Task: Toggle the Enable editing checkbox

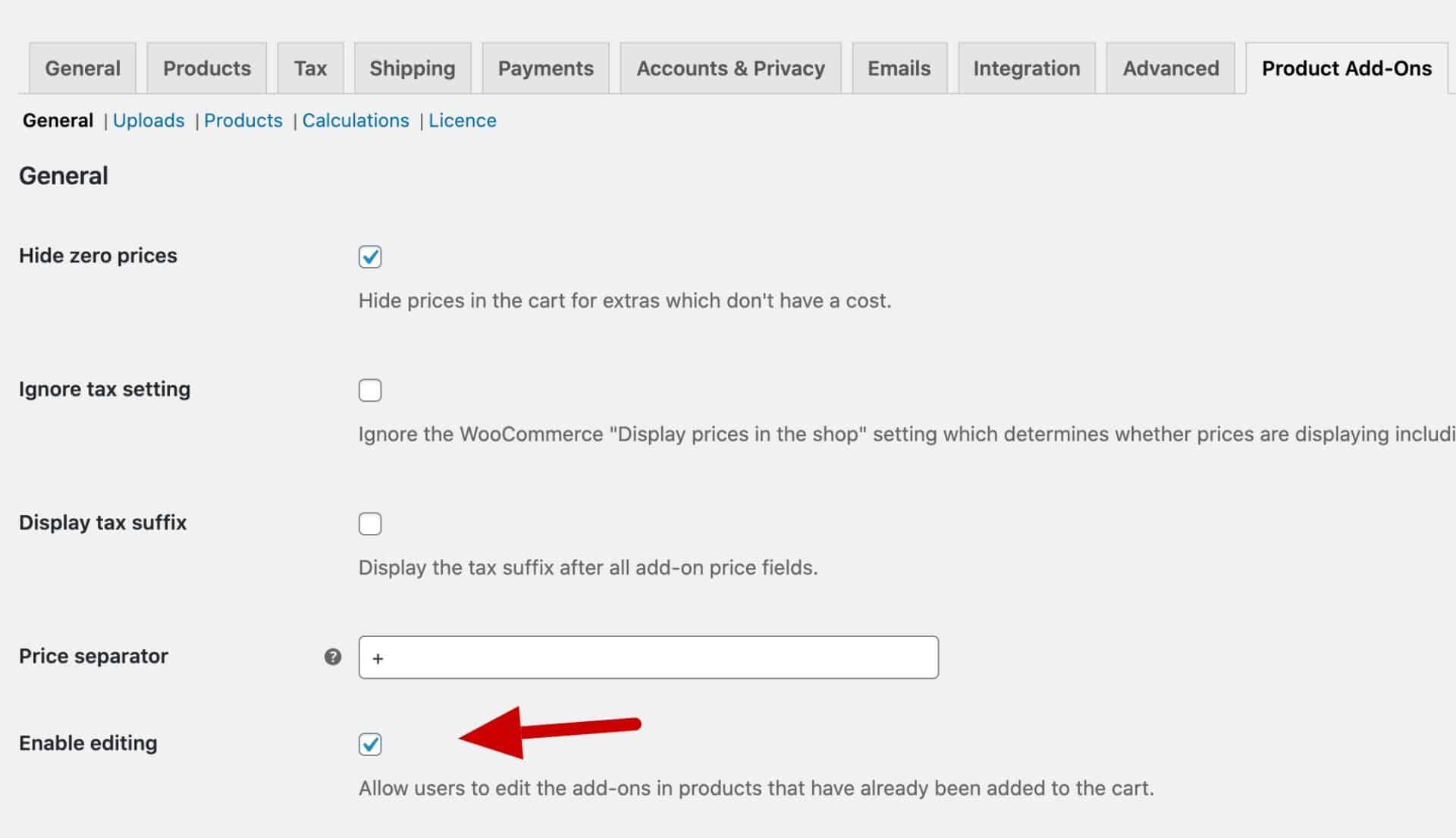Action: tap(370, 744)
